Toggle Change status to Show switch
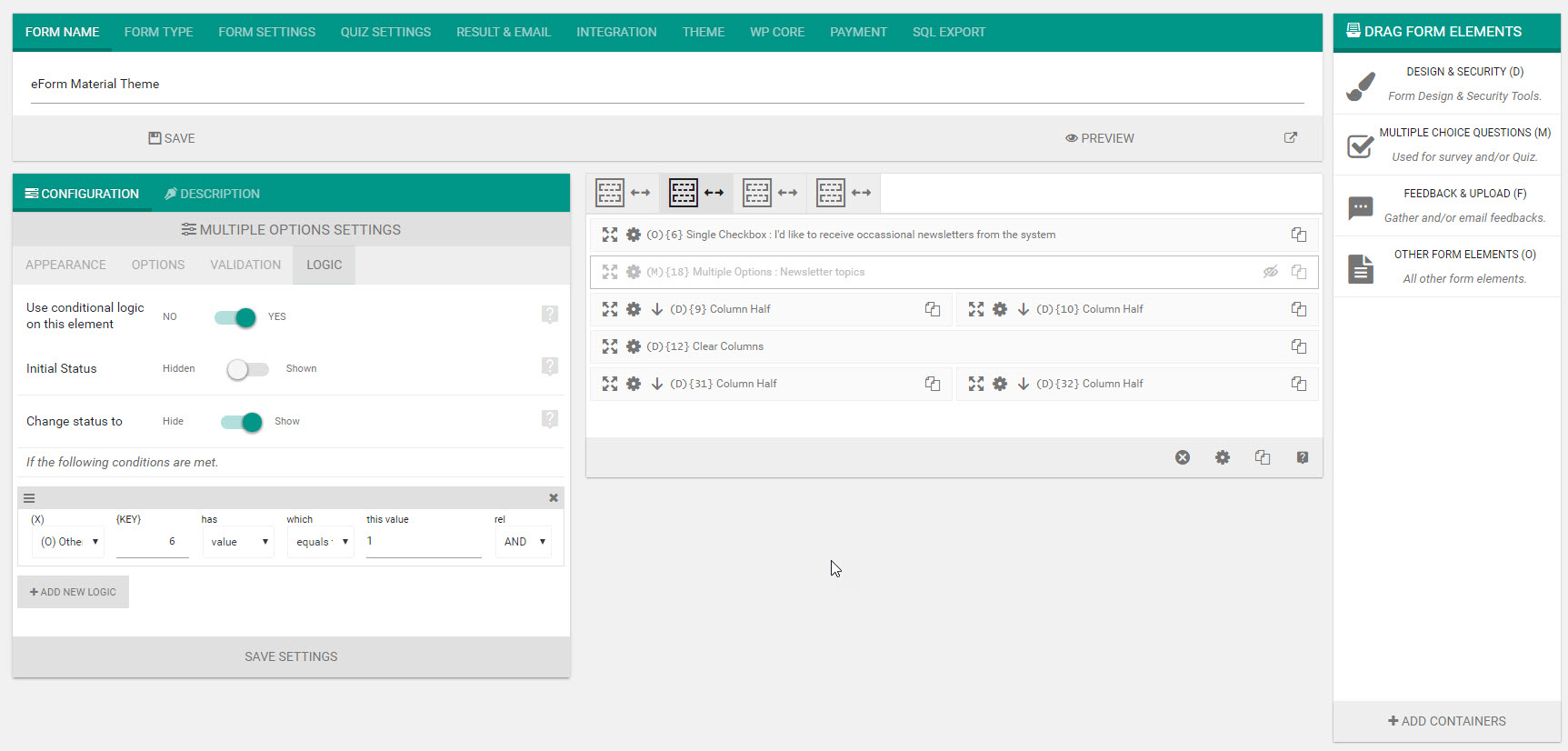 pyautogui.click(x=242, y=422)
